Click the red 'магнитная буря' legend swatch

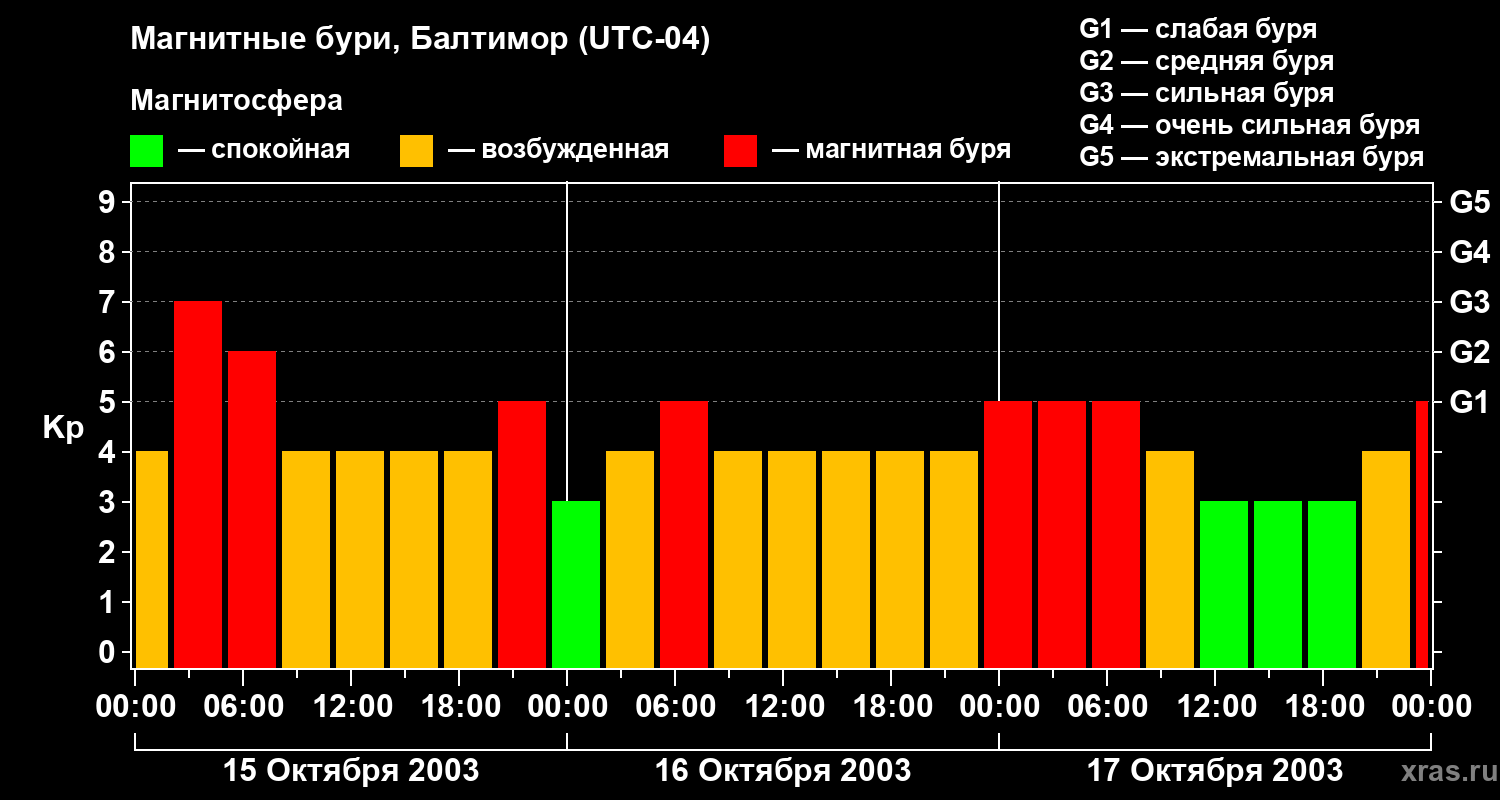coord(740,151)
